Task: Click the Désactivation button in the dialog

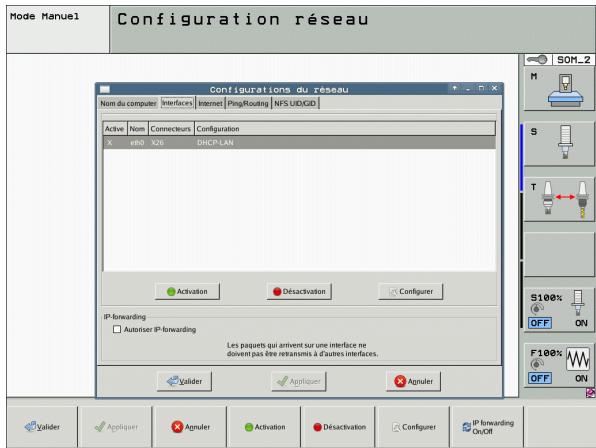Action: (x=299, y=291)
